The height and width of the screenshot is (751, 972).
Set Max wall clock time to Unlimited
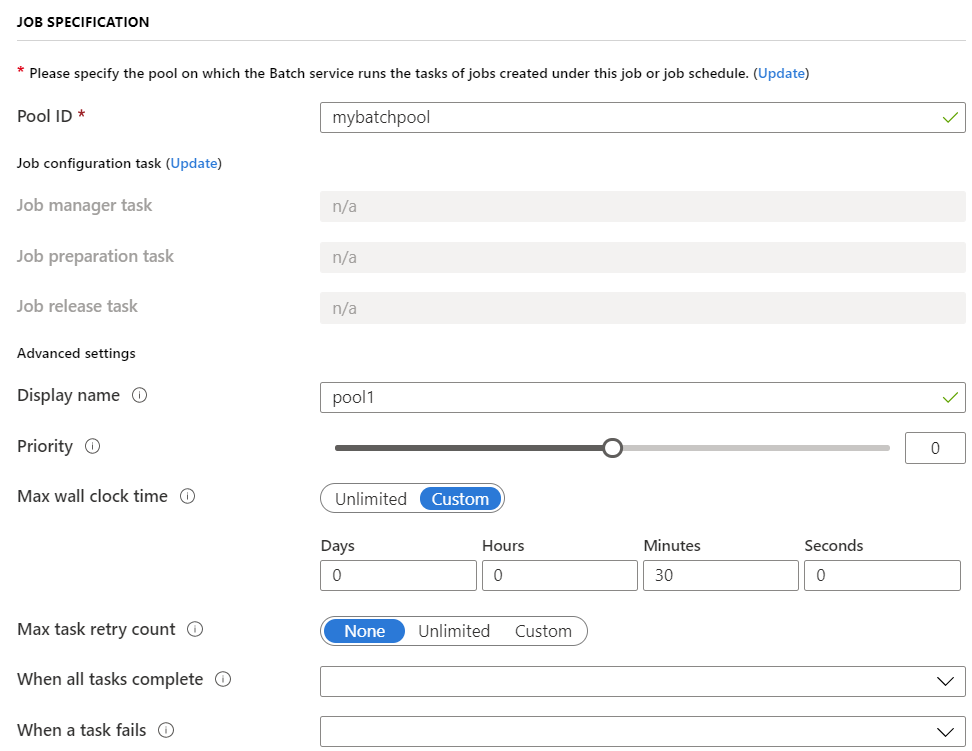371,499
